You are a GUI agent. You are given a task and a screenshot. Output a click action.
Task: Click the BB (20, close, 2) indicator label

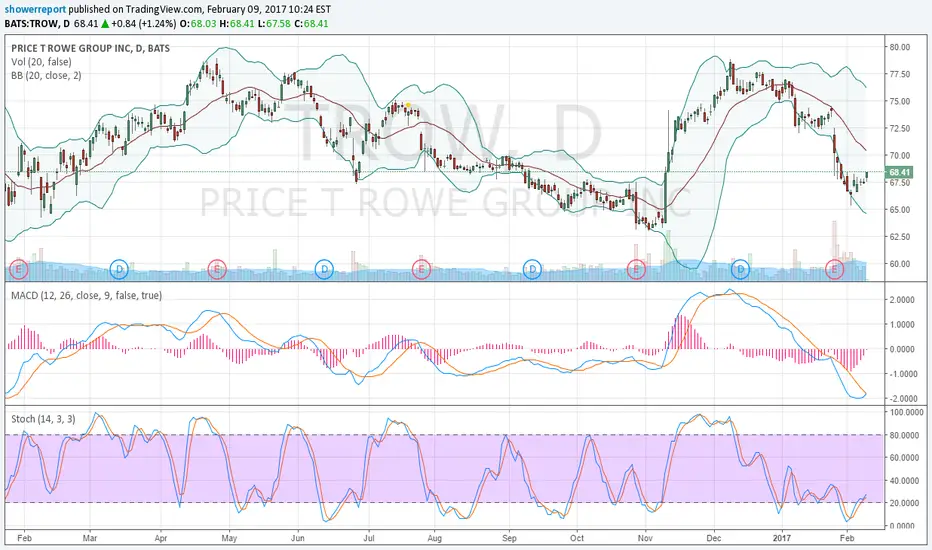46,76
